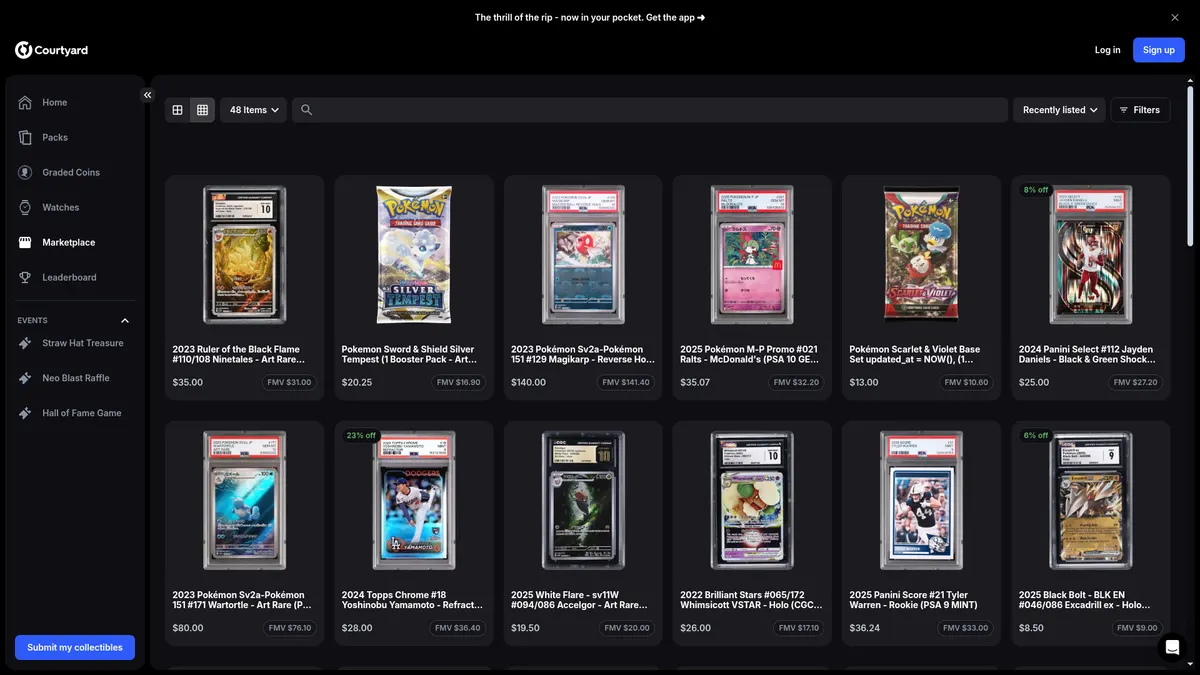Click the Log in link
The image size is (1200, 675).
(1107, 50)
